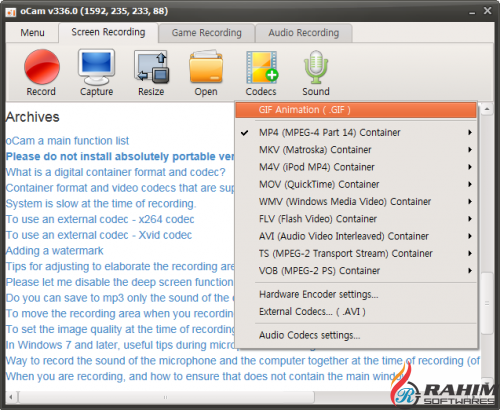This screenshot has width=500, height=410.
Task: Click the Sound microphone icon
Action: [x=316, y=67]
